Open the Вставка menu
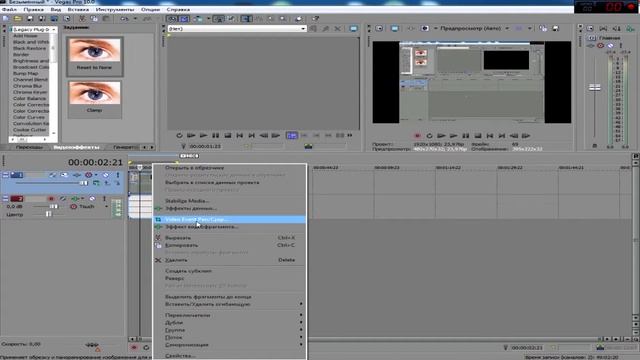 click(78, 9)
